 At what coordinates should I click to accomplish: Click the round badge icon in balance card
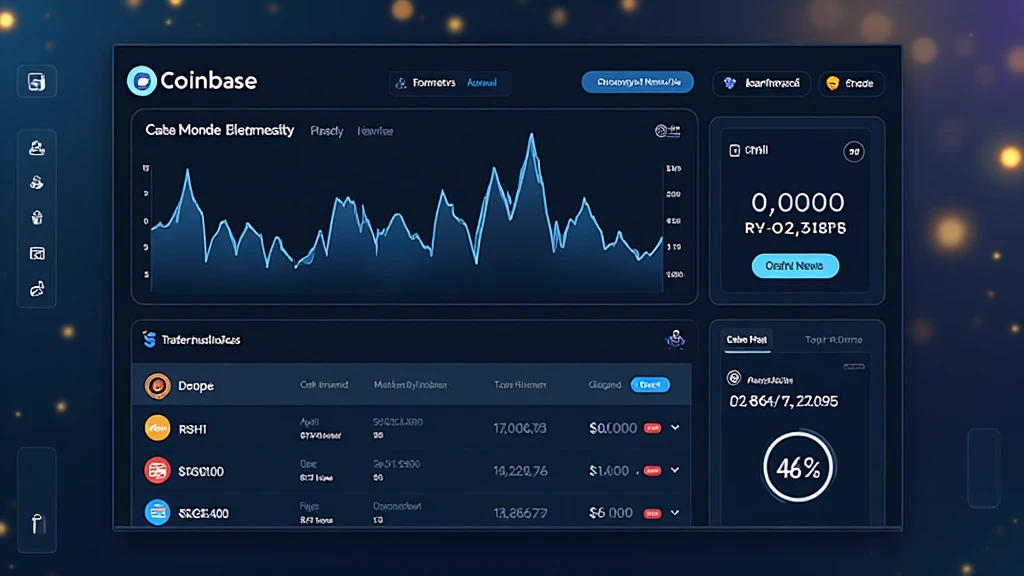coord(853,152)
